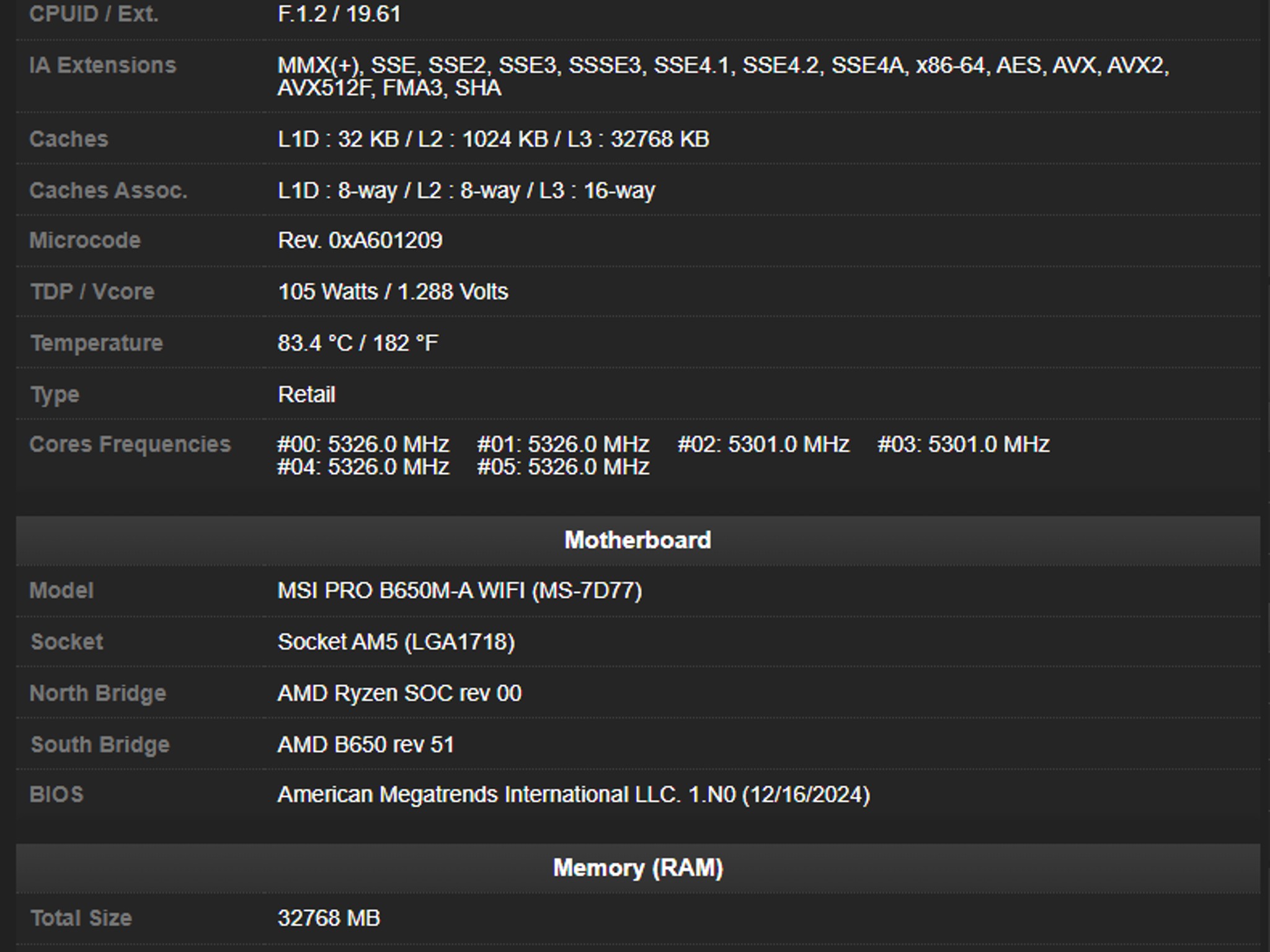Select AMD Ryzen SOC rev 00 value
Viewport: 1270px width, 952px height.
399,693
